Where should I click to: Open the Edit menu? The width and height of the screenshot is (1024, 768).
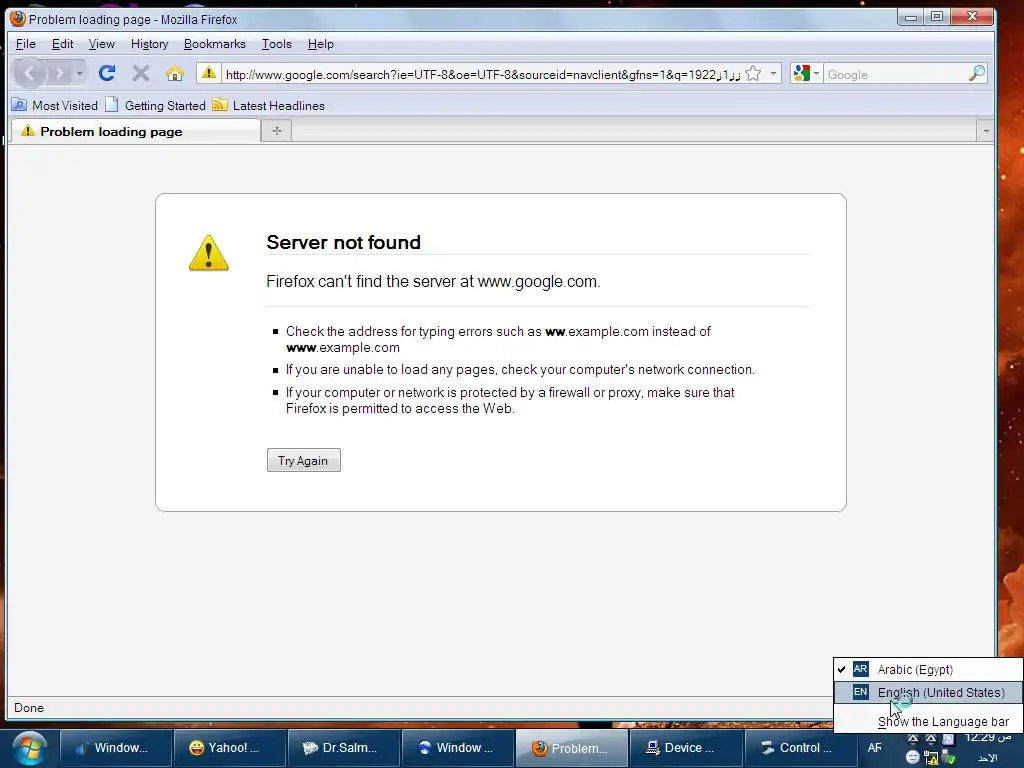tap(62, 44)
